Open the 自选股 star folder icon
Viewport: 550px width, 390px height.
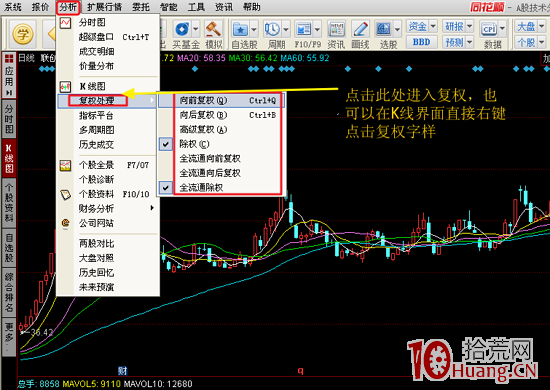[x=241, y=29]
